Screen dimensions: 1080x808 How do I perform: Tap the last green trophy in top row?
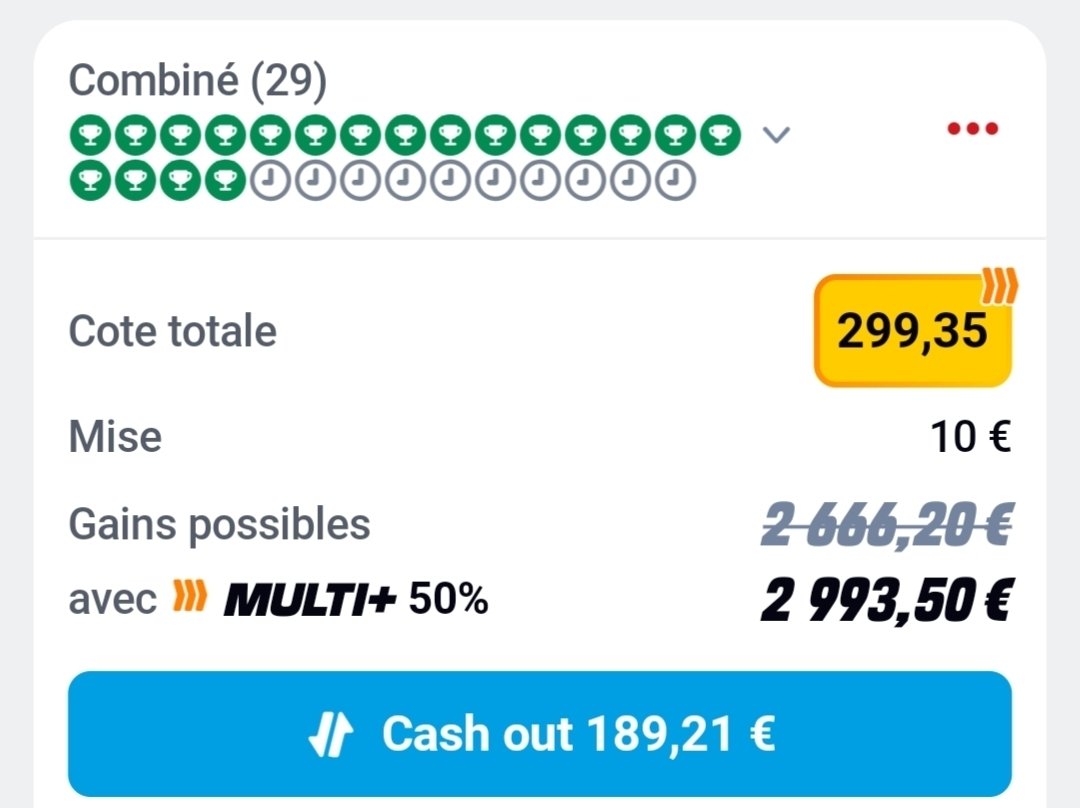(716, 134)
